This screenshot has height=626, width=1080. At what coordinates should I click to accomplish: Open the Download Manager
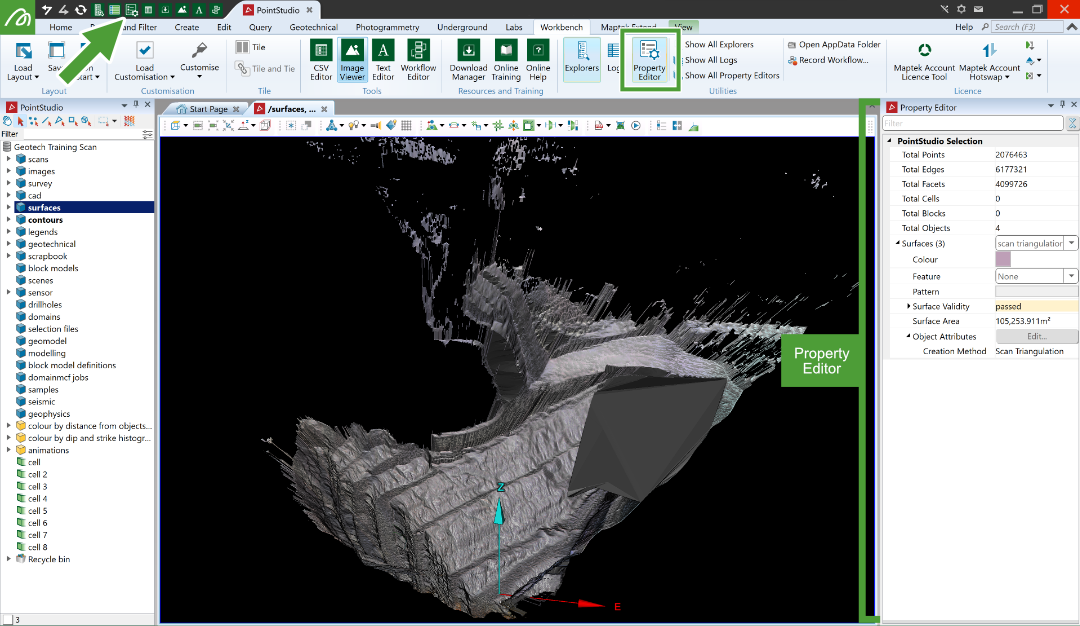click(468, 60)
